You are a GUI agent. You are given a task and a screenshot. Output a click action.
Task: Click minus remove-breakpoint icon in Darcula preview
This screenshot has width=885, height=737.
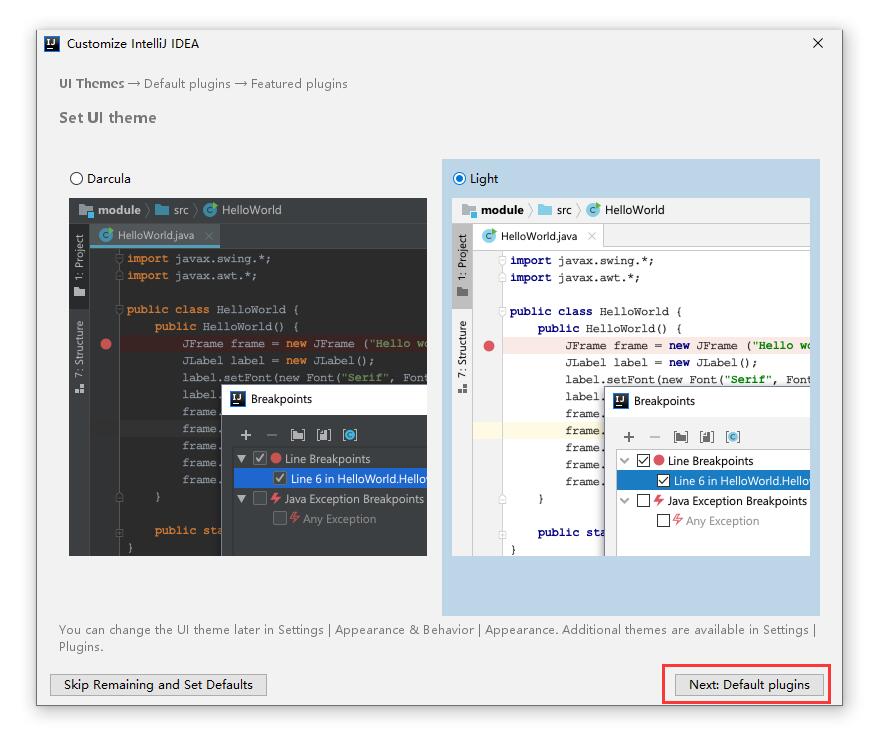point(271,435)
